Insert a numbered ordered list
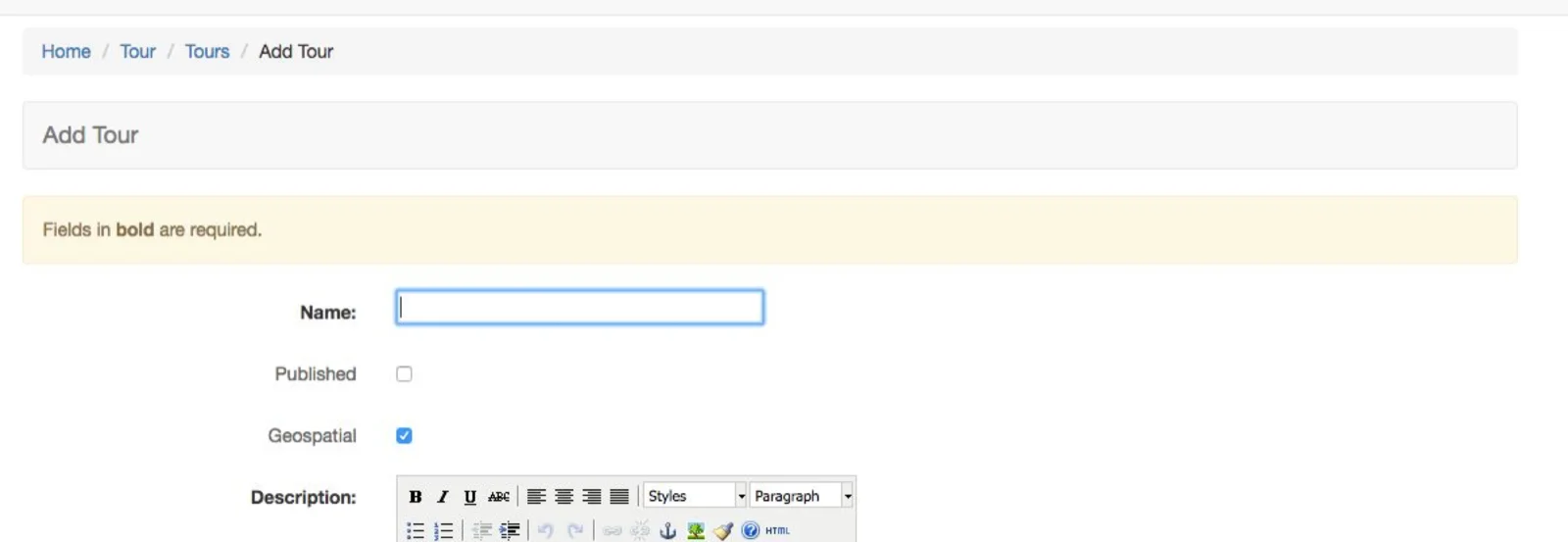This screenshot has width=1568, height=542. click(x=443, y=530)
